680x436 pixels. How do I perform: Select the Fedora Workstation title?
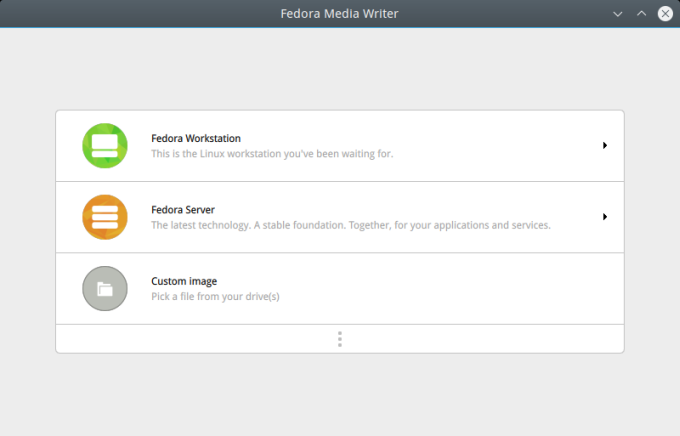[x=196, y=138]
